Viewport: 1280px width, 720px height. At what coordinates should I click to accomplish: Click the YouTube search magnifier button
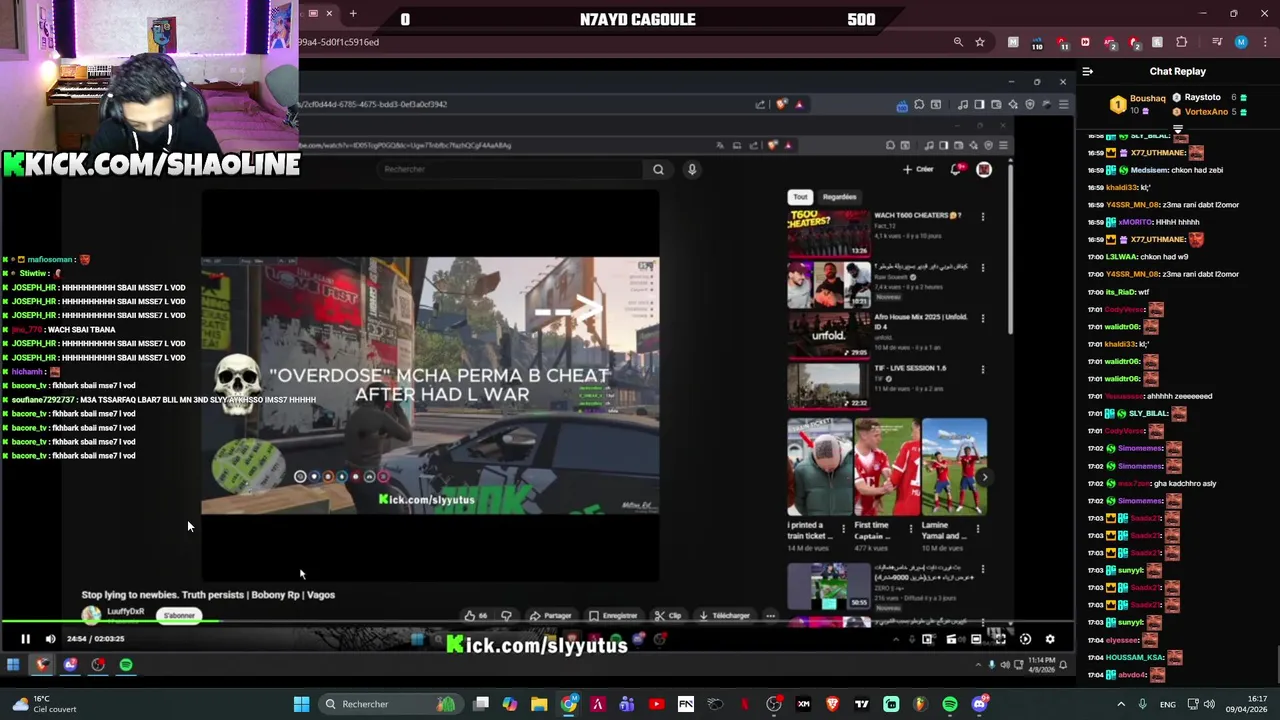[658, 169]
